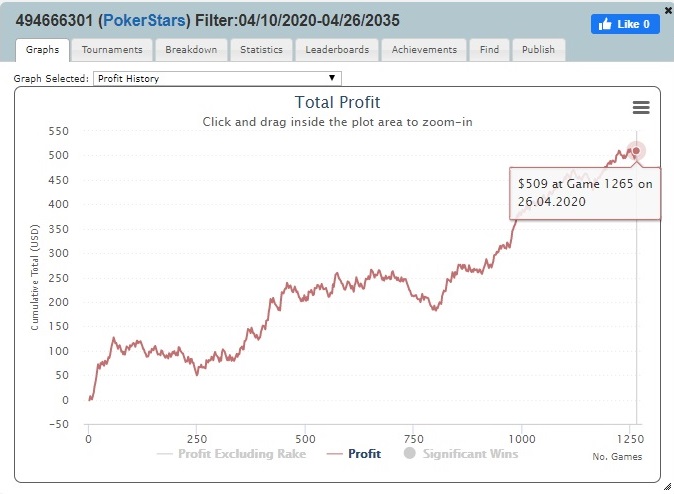The image size is (674, 494).
Task: Click the Find tab
Action: coord(490,50)
